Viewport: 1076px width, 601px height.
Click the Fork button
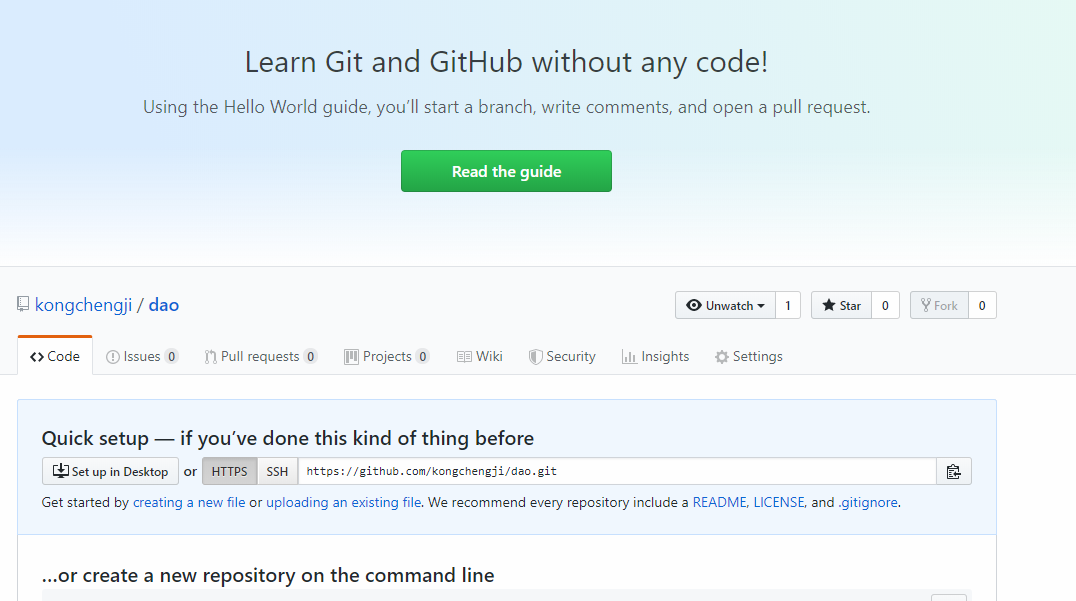939,305
